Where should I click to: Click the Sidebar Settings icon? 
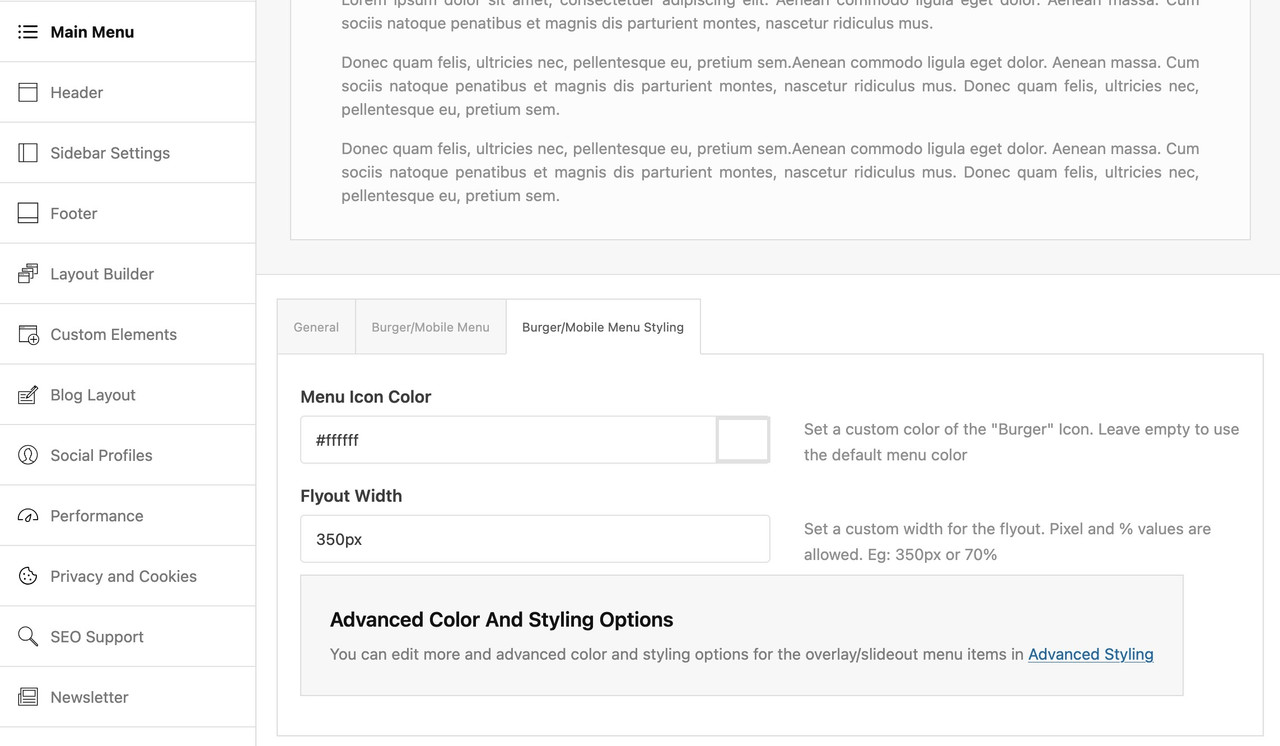(28, 153)
